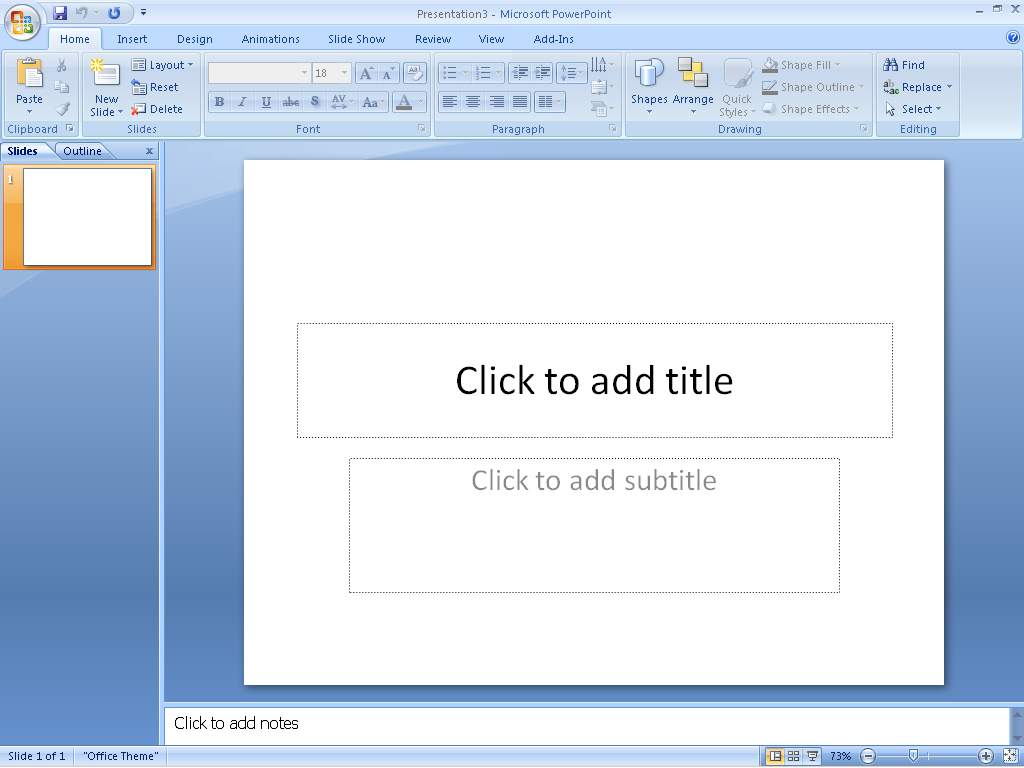Delete the current slide

(x=157, y=109)
